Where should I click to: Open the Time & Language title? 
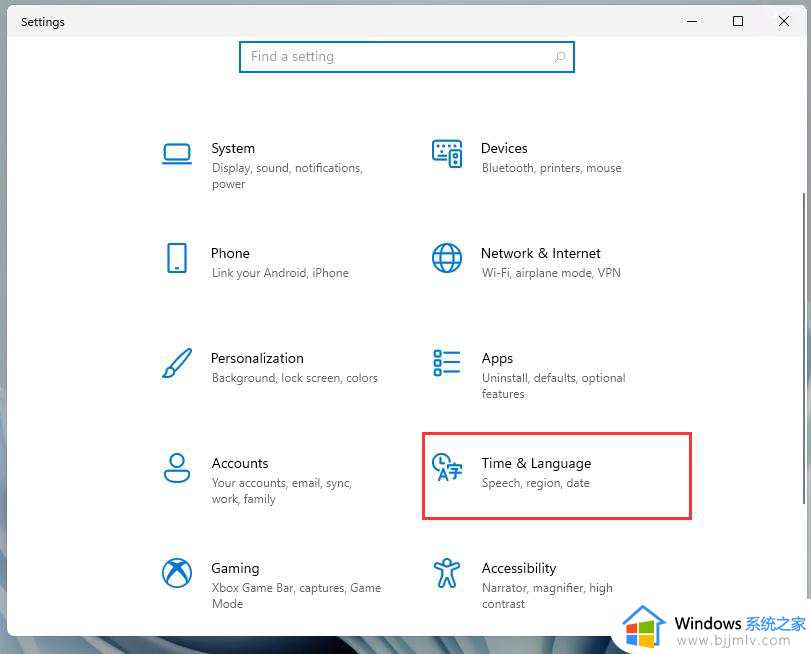(536, 464)
